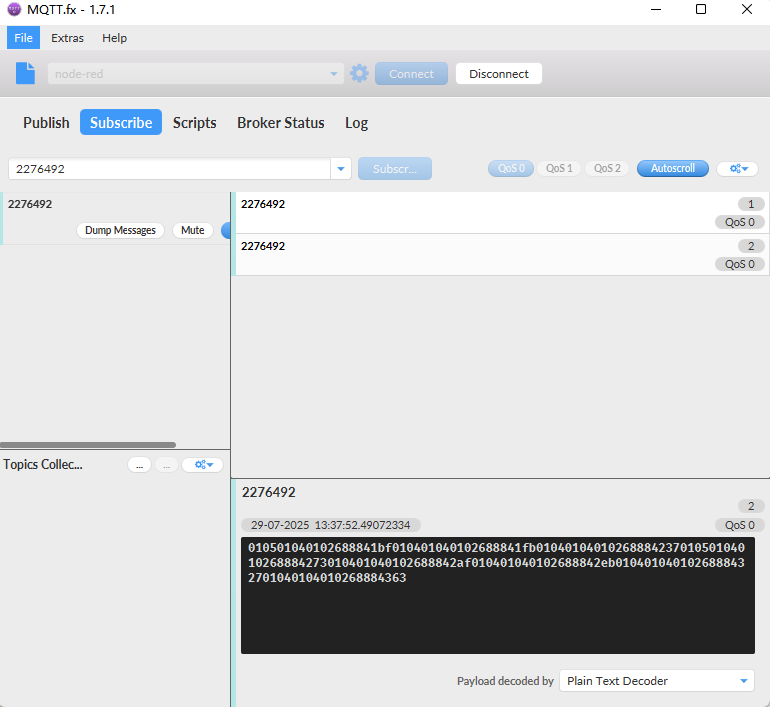Open Topics Collector settings gear dropdown
770x707 pixels.
click(x=202, y=464)
